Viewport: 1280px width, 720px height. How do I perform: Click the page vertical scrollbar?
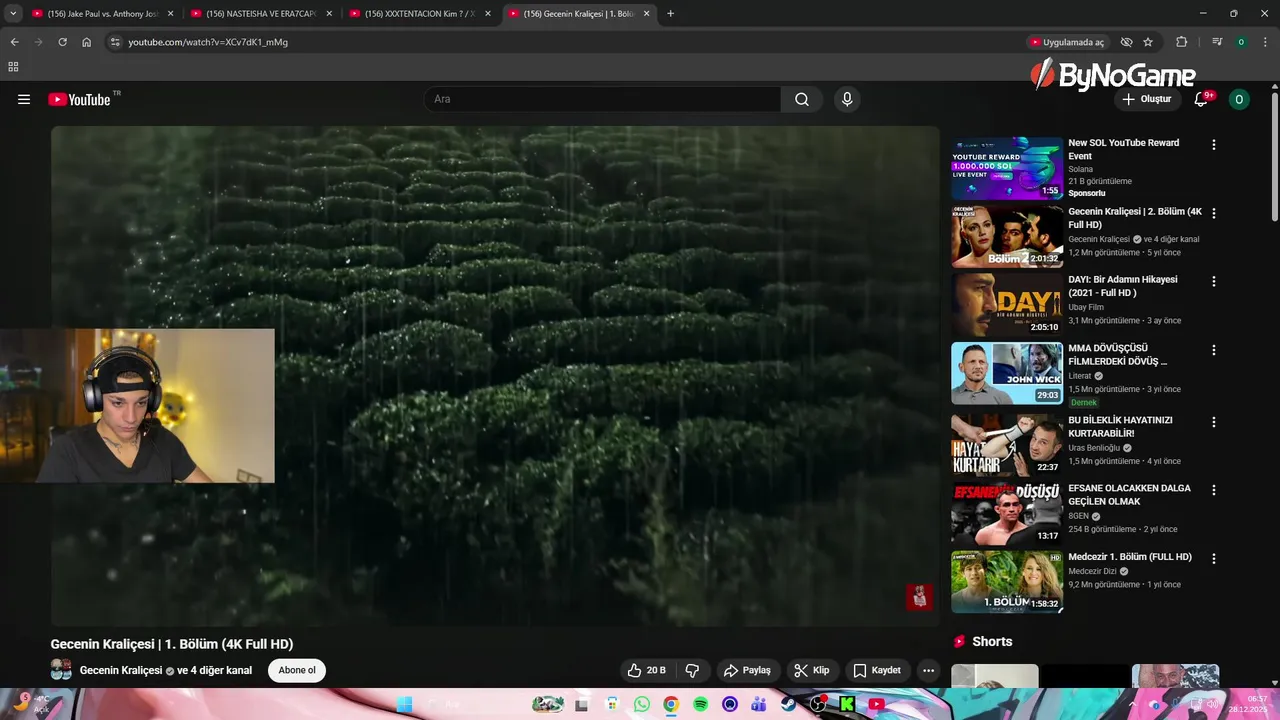pos(1275,155)
